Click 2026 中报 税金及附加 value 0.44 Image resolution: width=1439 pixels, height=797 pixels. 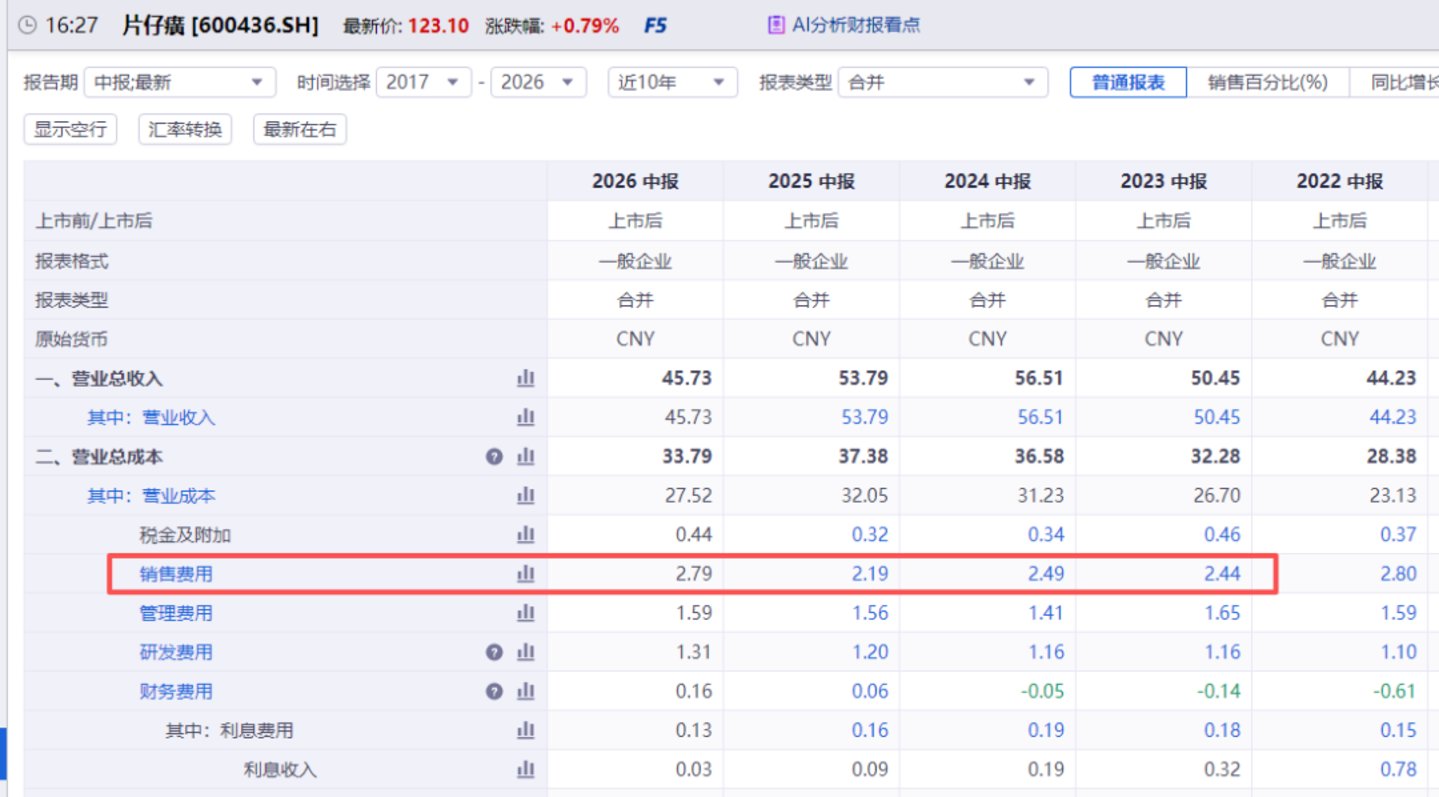(694, 535)
